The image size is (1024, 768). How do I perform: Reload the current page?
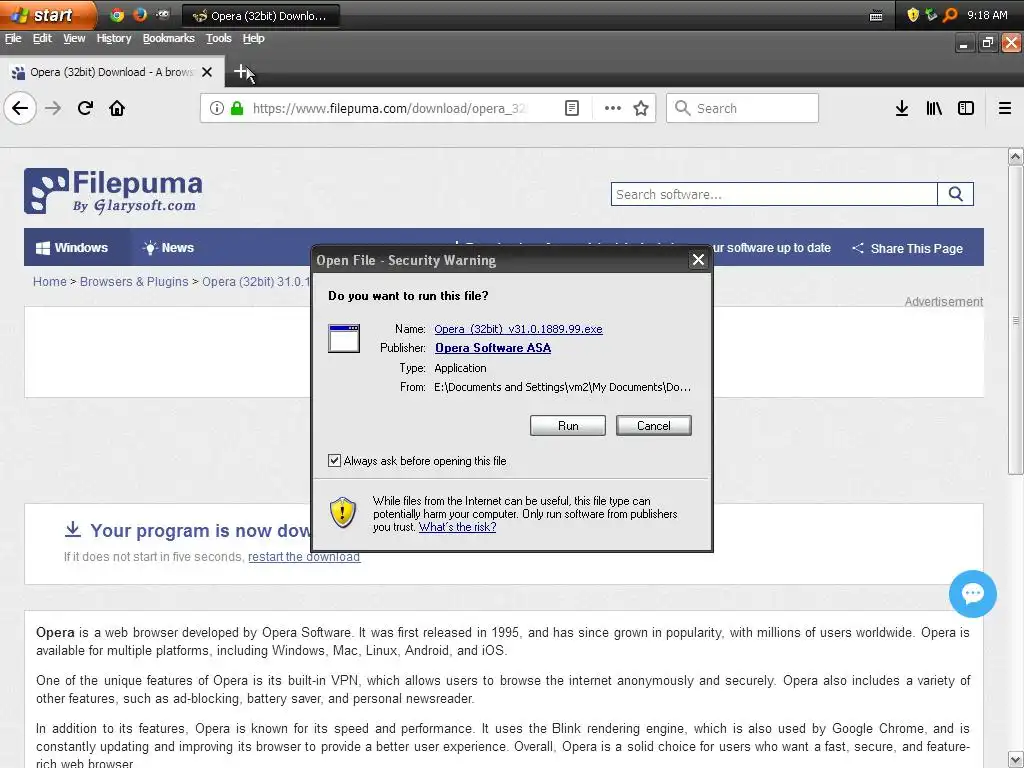(85, 108)
